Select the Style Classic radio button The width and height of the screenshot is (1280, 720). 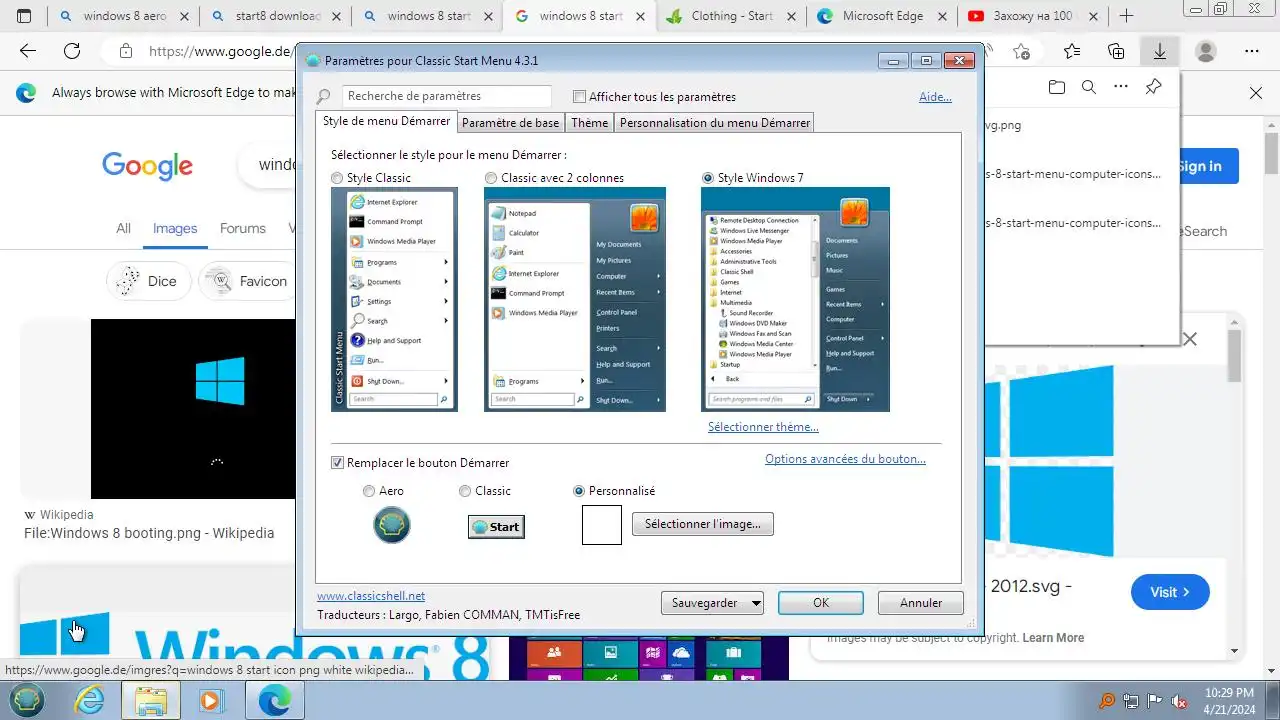pyautogui.click(x=337, y=178)
